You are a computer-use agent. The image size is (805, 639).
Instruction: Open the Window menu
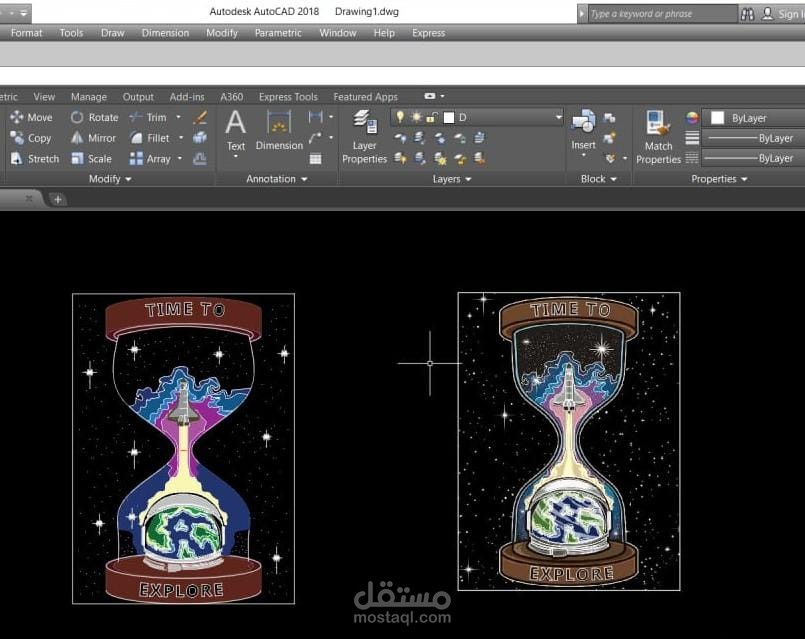point(338,33)
